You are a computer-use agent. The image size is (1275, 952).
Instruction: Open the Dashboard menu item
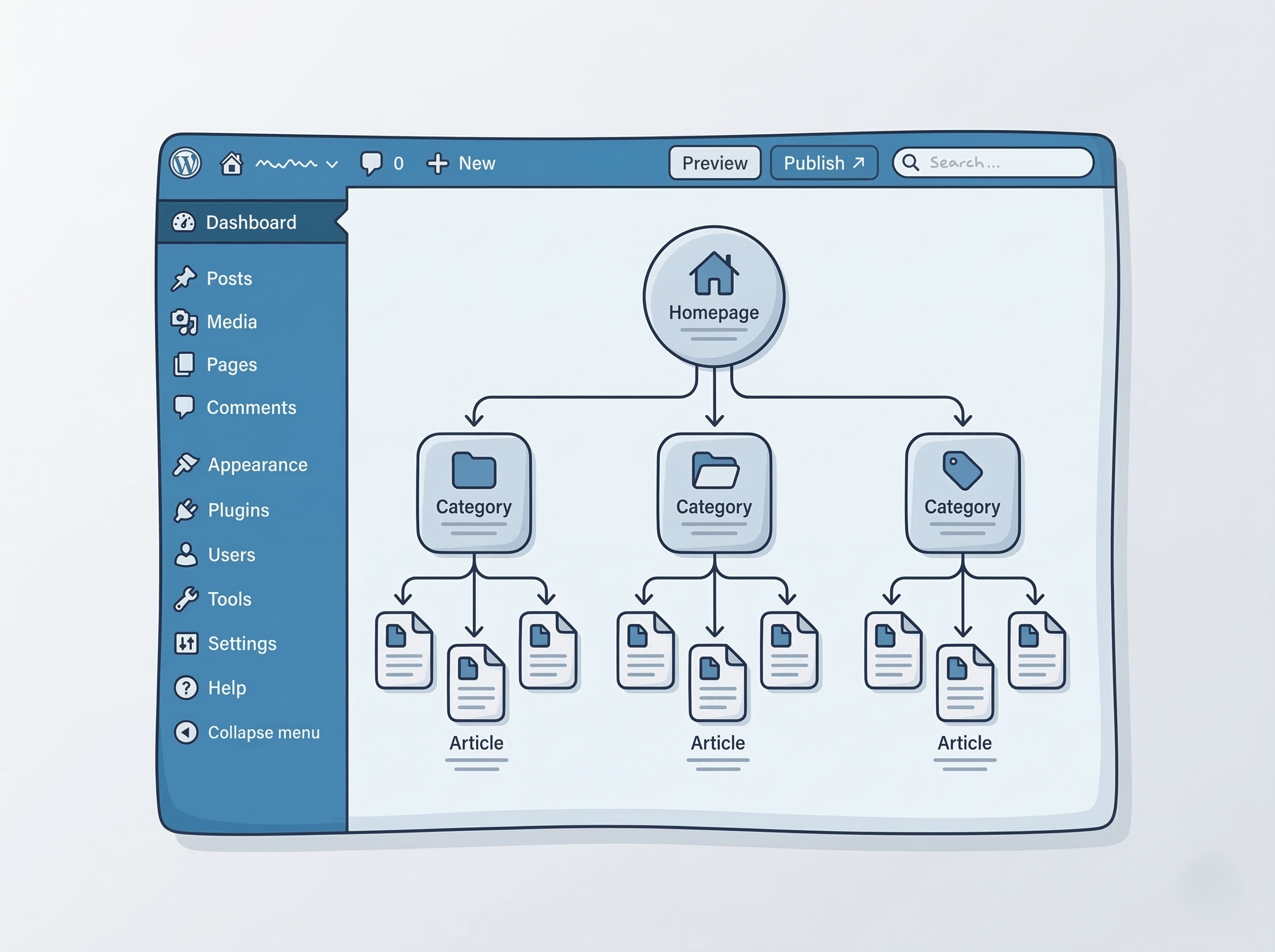coord(251,223)
